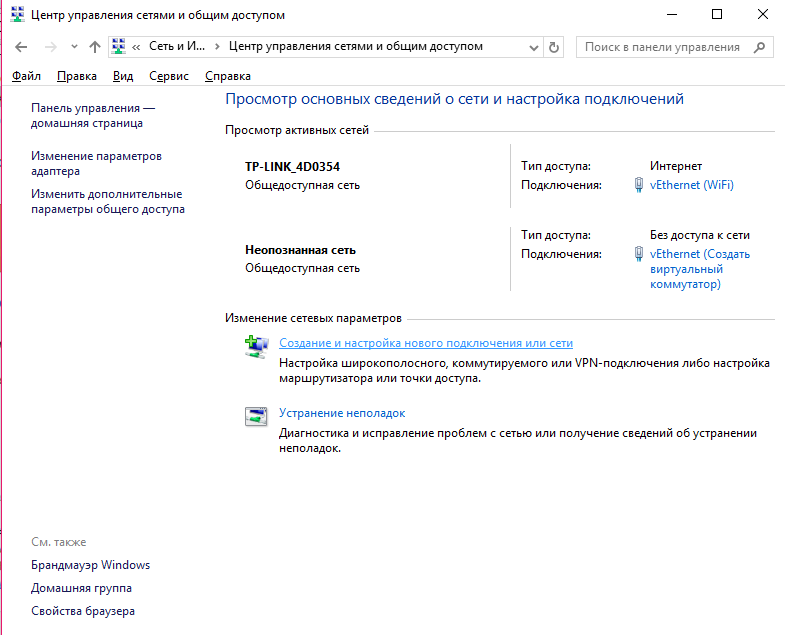This screenshot has width=785, height=635.
Task: Open the Правка menu
Action: (x=77, y=76)
